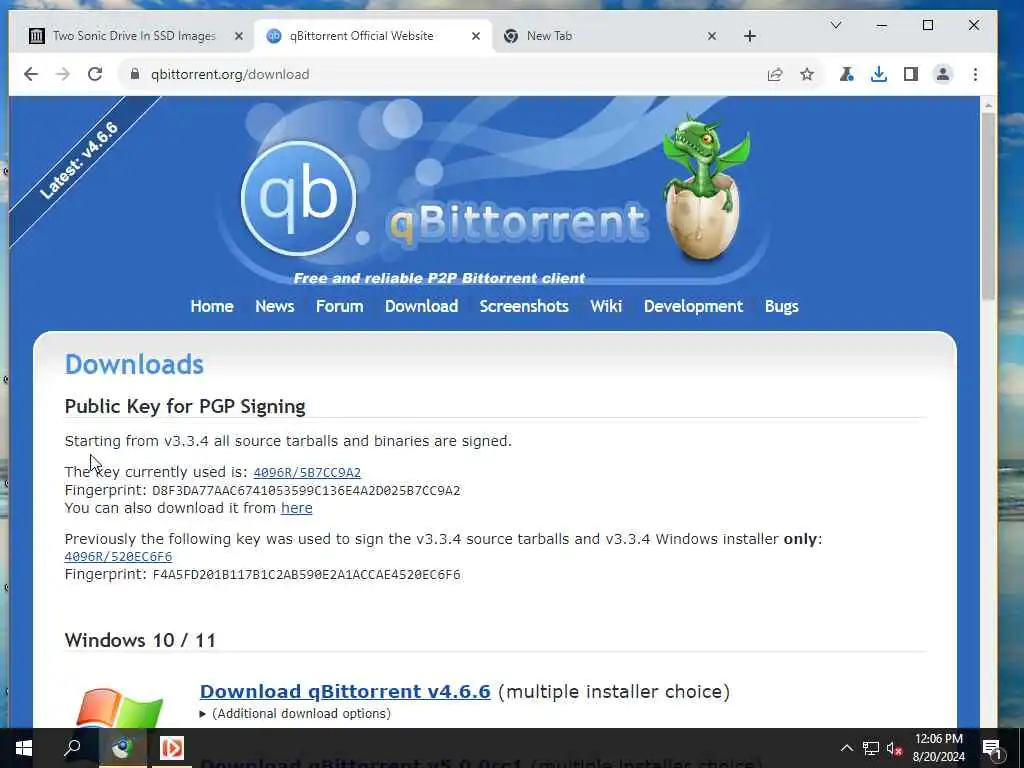Viewport: 1024px width, 768px height.
Task: Share this page via the share icon
Action: (x=775, y=74)
